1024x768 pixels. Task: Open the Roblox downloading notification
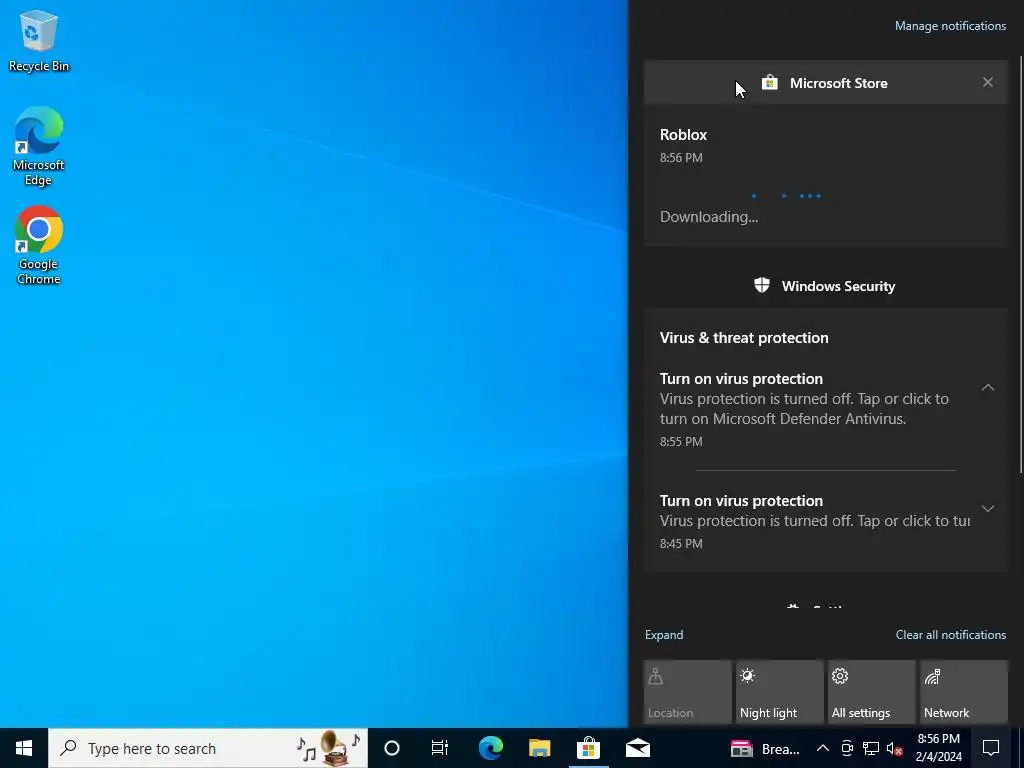(x=825, y=176)
